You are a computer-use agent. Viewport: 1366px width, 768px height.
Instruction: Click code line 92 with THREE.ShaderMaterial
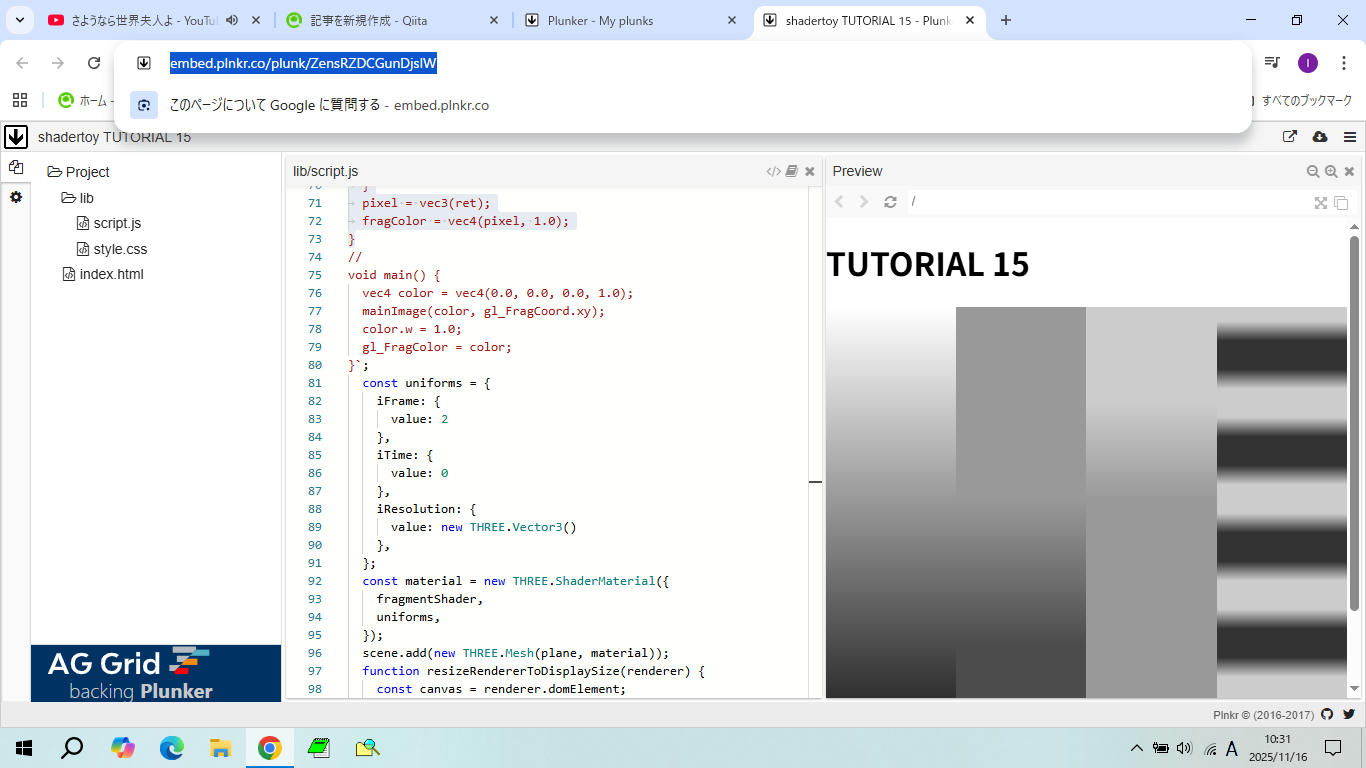click(x=515, y=581)
